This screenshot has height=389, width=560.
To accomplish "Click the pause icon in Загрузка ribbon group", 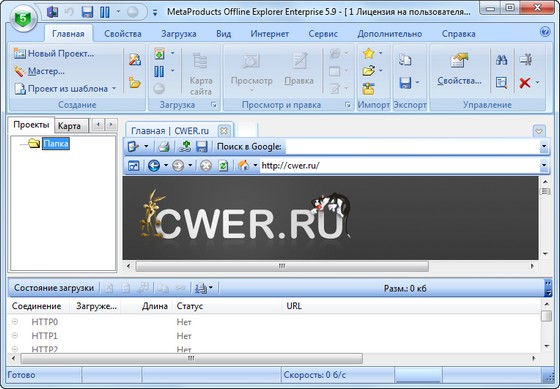I will [x=159, y=71].
